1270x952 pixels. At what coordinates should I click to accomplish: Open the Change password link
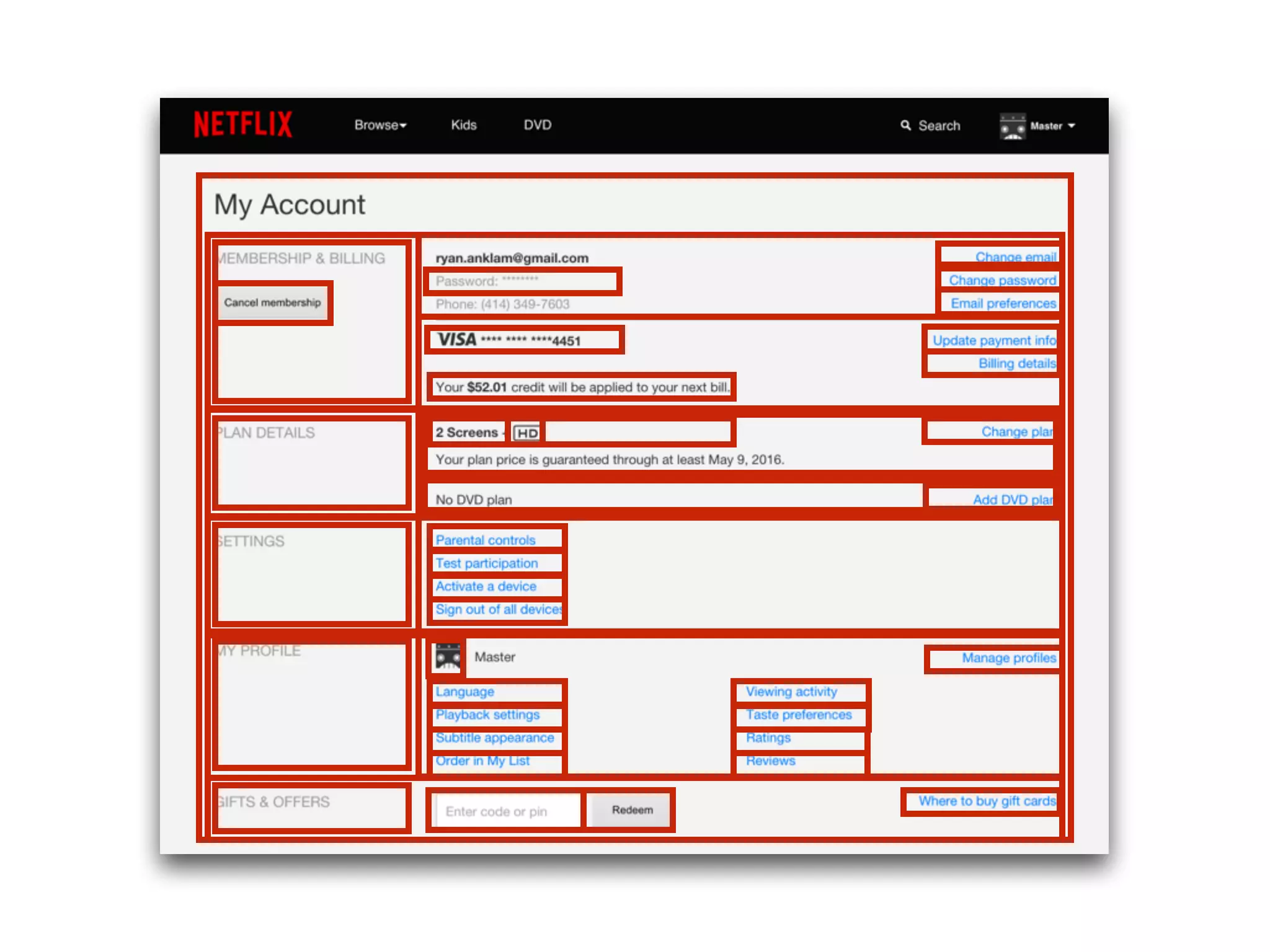click(1001, 280)
